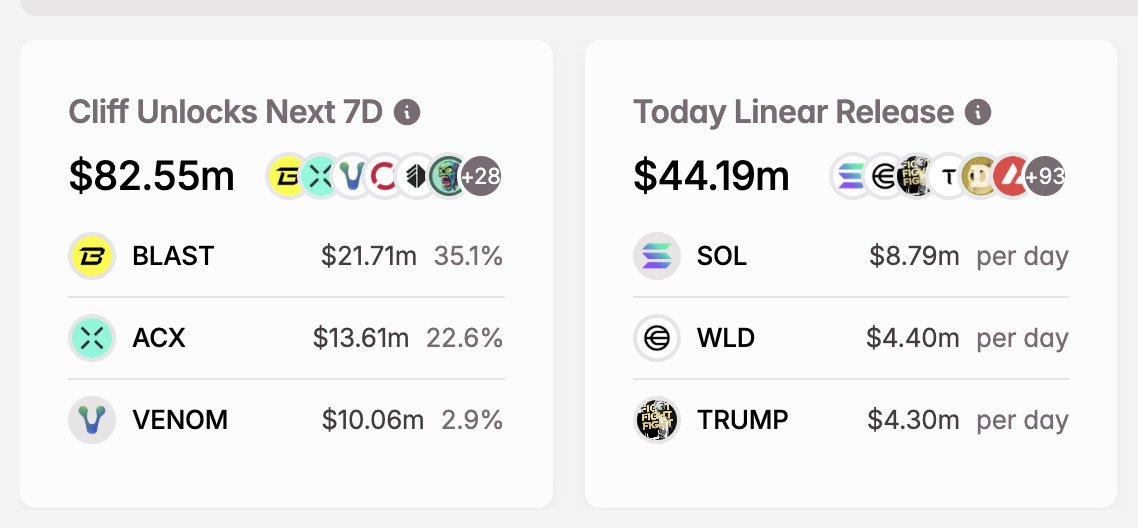The image size is (1138, 528).
Task: Click the Dogecoin logo in linear release stack
Action: [x=979, y=176]
